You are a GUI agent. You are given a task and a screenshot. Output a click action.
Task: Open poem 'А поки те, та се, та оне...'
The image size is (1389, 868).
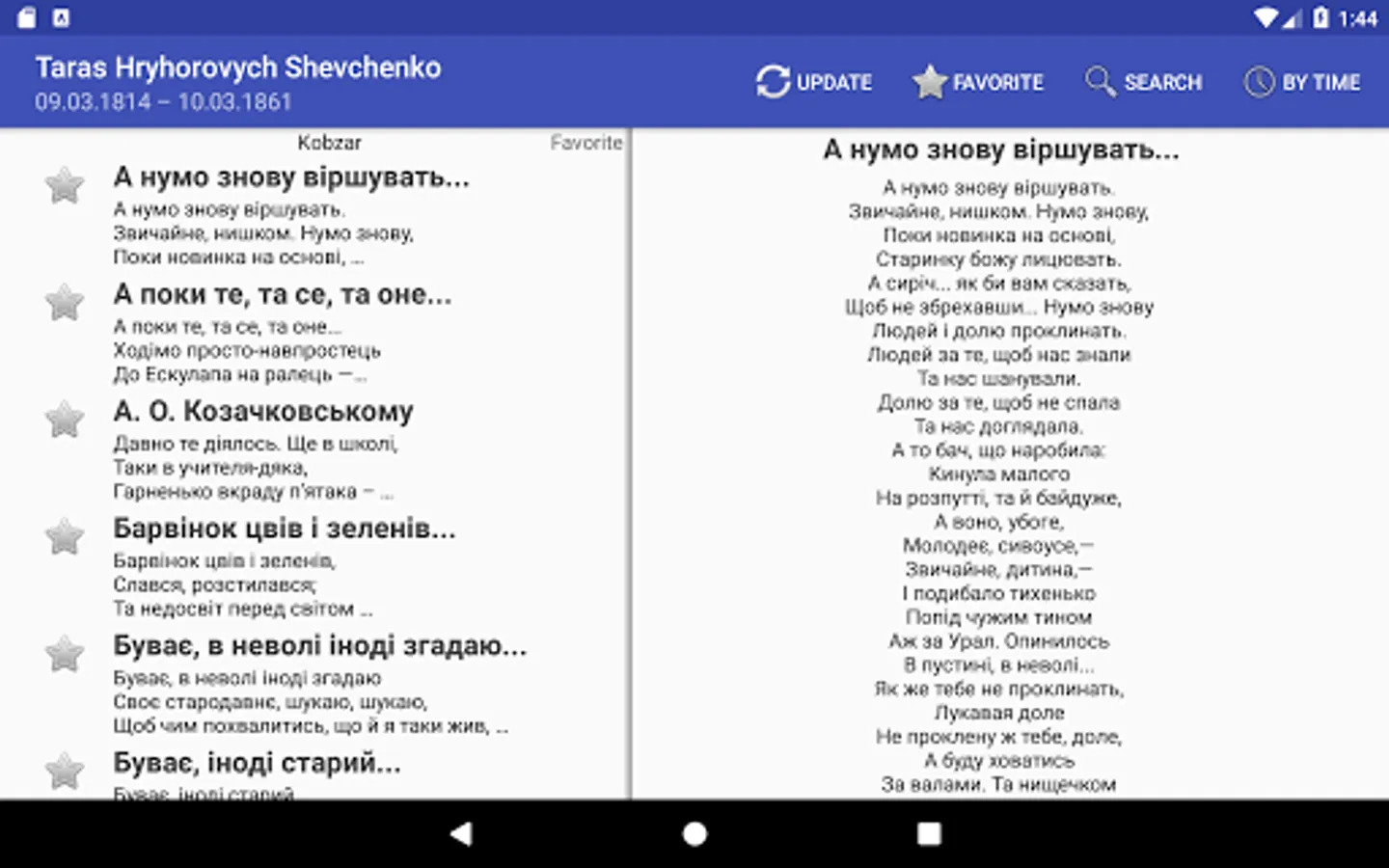[283, 294]
